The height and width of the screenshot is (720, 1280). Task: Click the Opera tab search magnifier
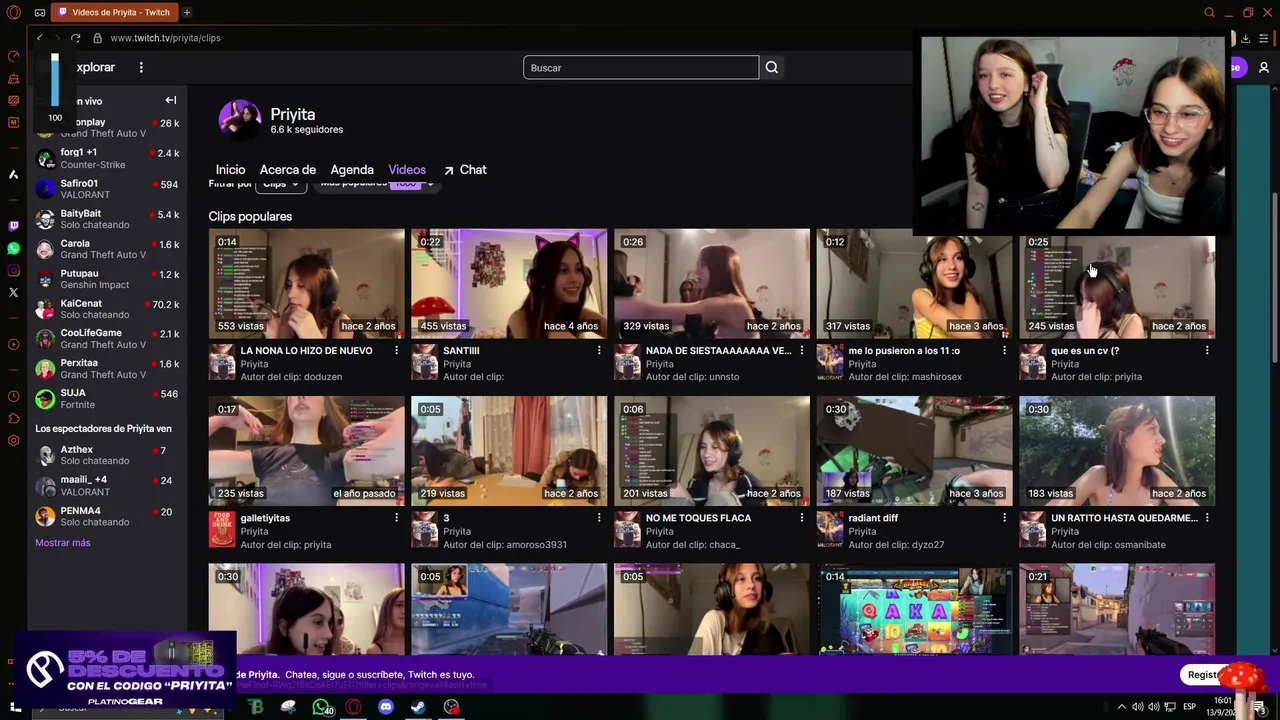coord(1209,12)
